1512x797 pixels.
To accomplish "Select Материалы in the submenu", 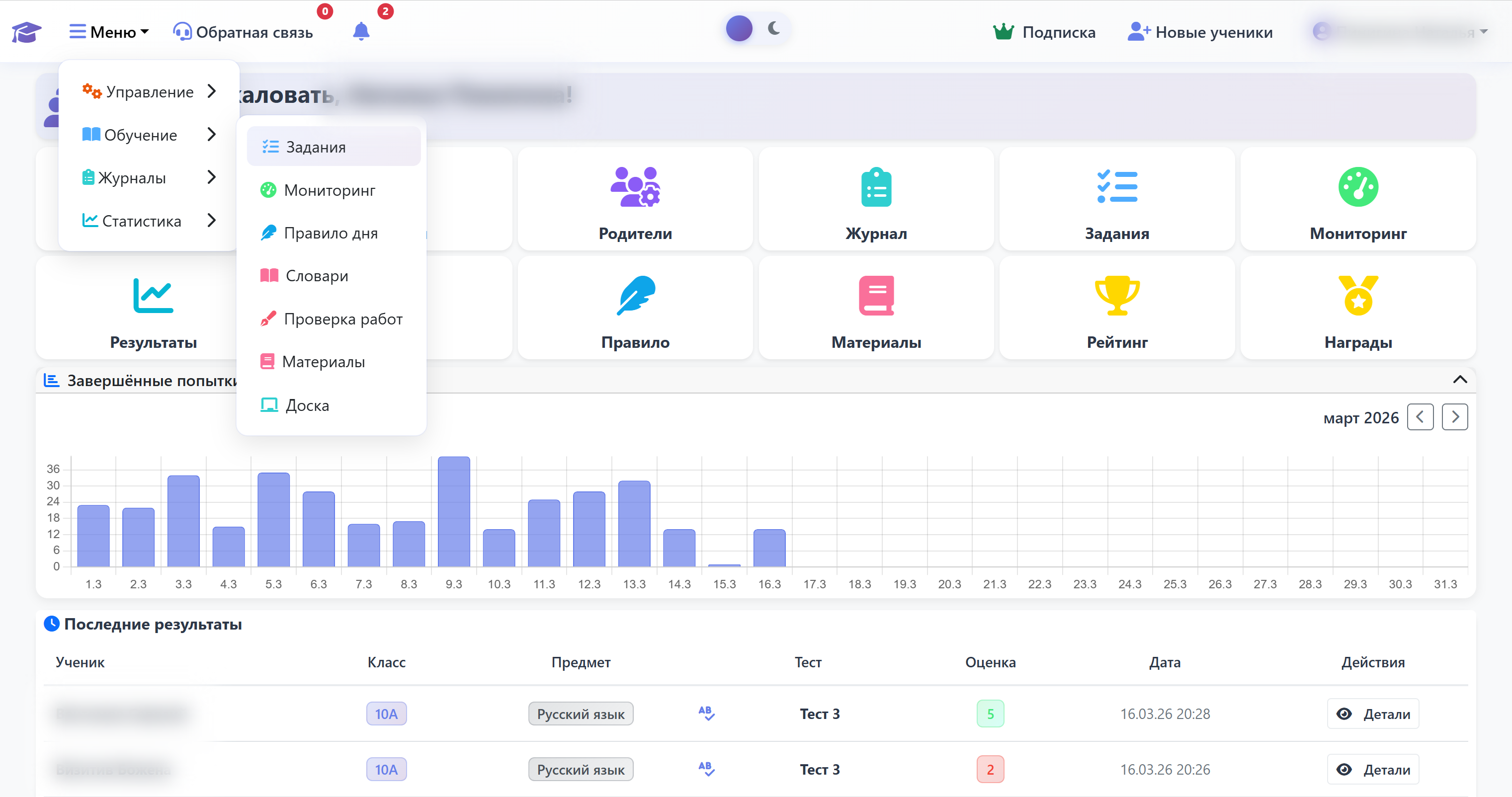I will [x=334, y=362].
